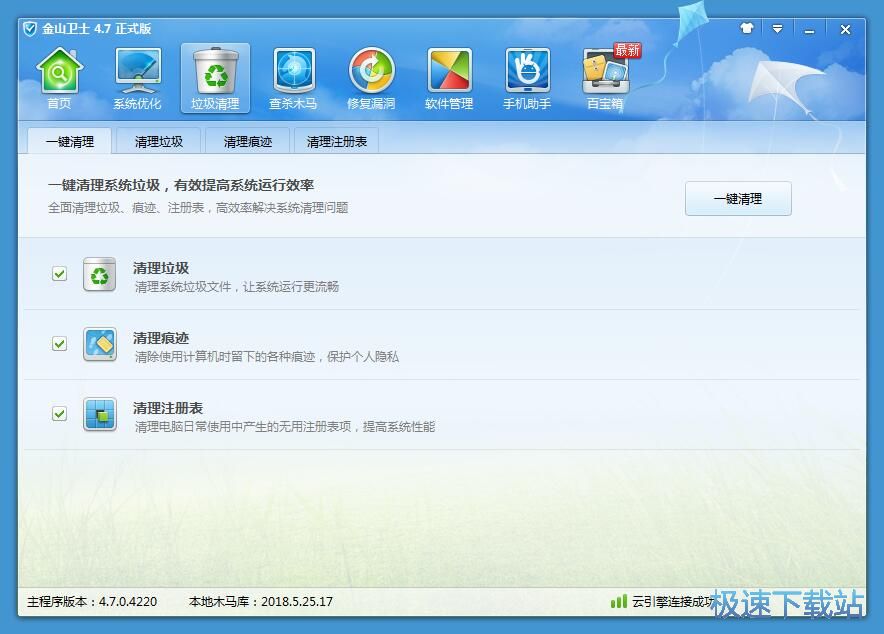Click the cloud engine signal bars icon

tap(618, 601)
